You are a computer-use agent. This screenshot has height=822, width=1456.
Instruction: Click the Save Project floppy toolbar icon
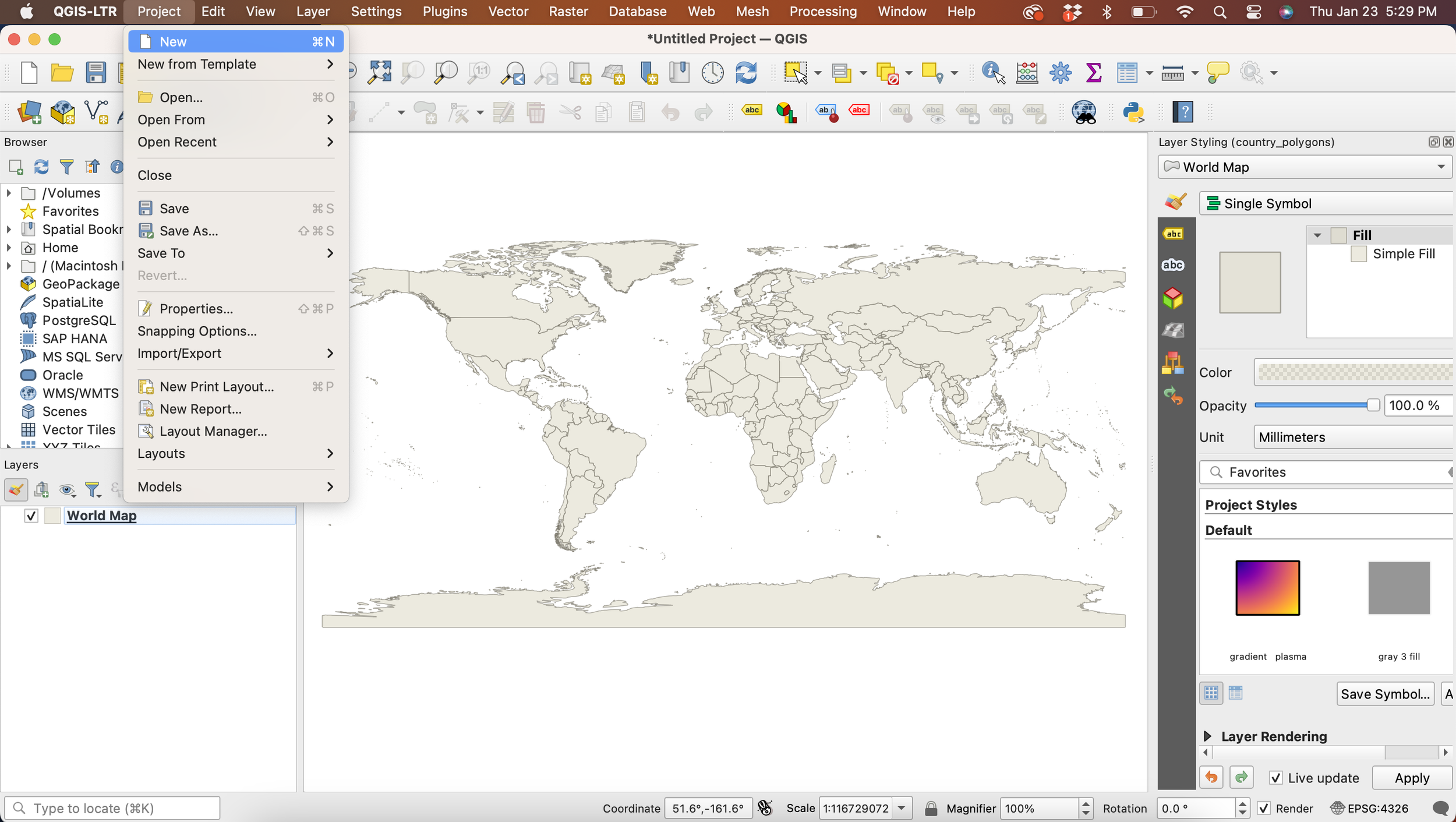(x=96, y=73)
